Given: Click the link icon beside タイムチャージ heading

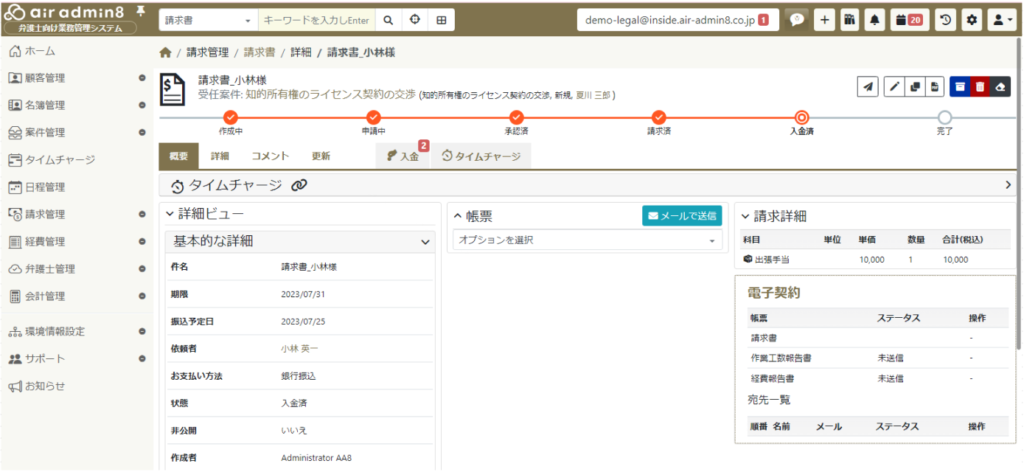Looking at the screenshot, I should coord(299,185).
